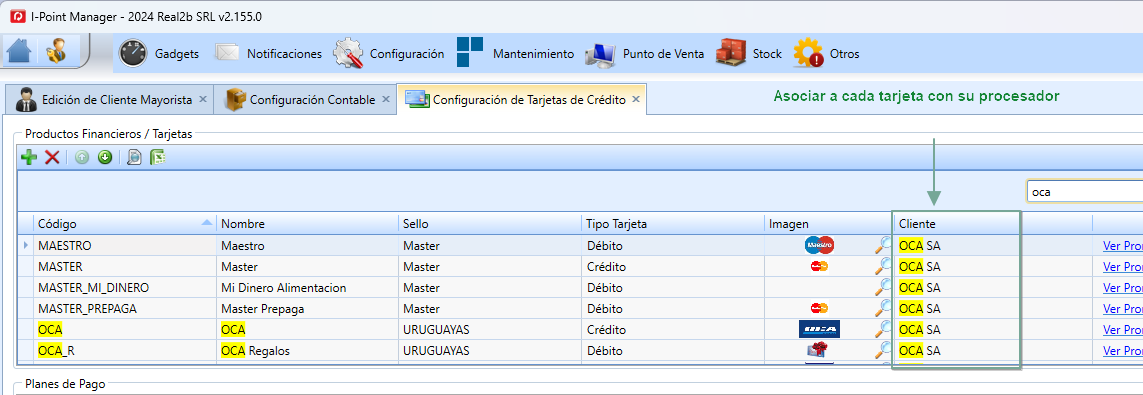
Task: Select the 'MAESTRO' code cell
Action: (125, 246)
